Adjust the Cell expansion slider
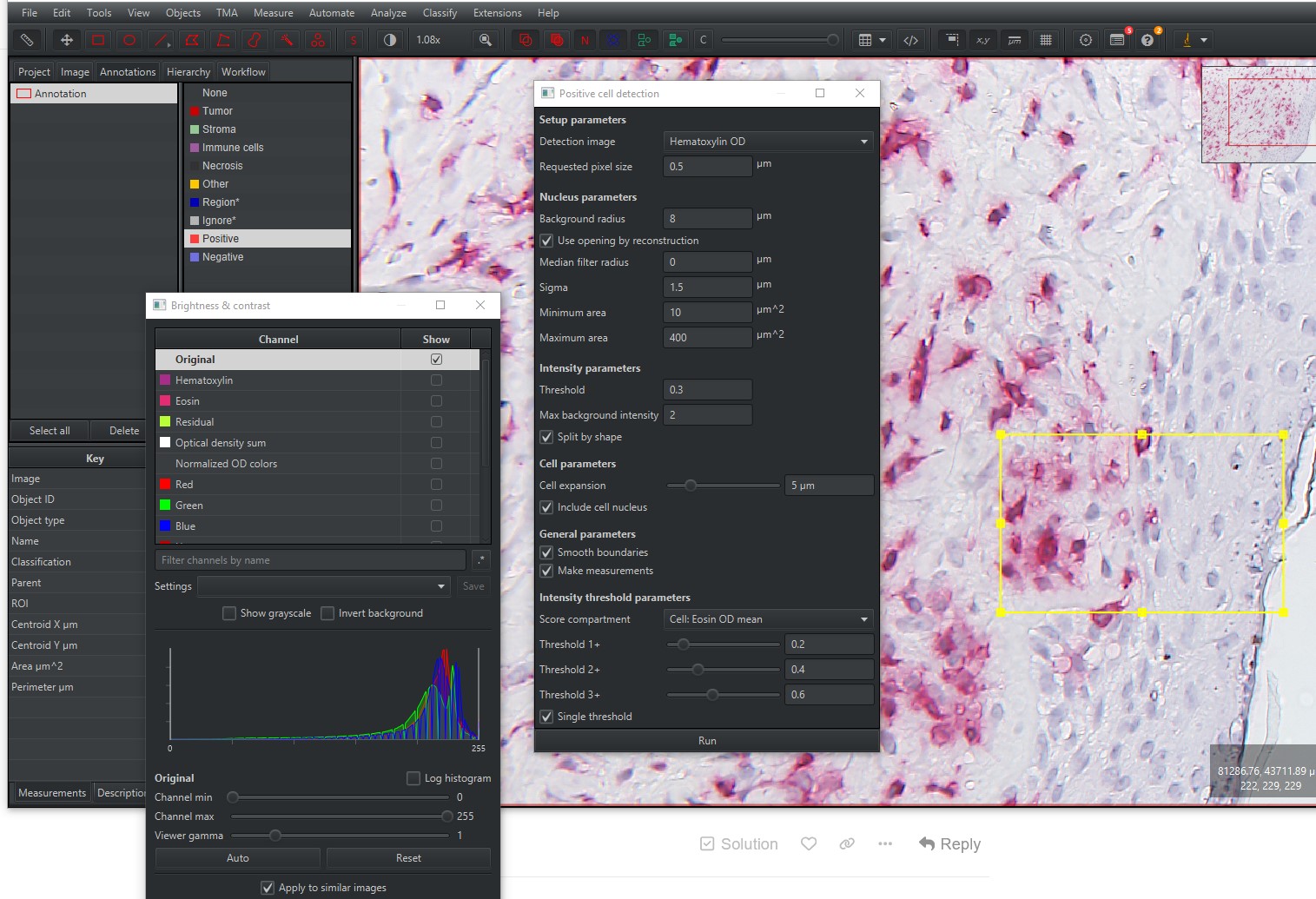 pyautogui.click(x=691, y=486)
